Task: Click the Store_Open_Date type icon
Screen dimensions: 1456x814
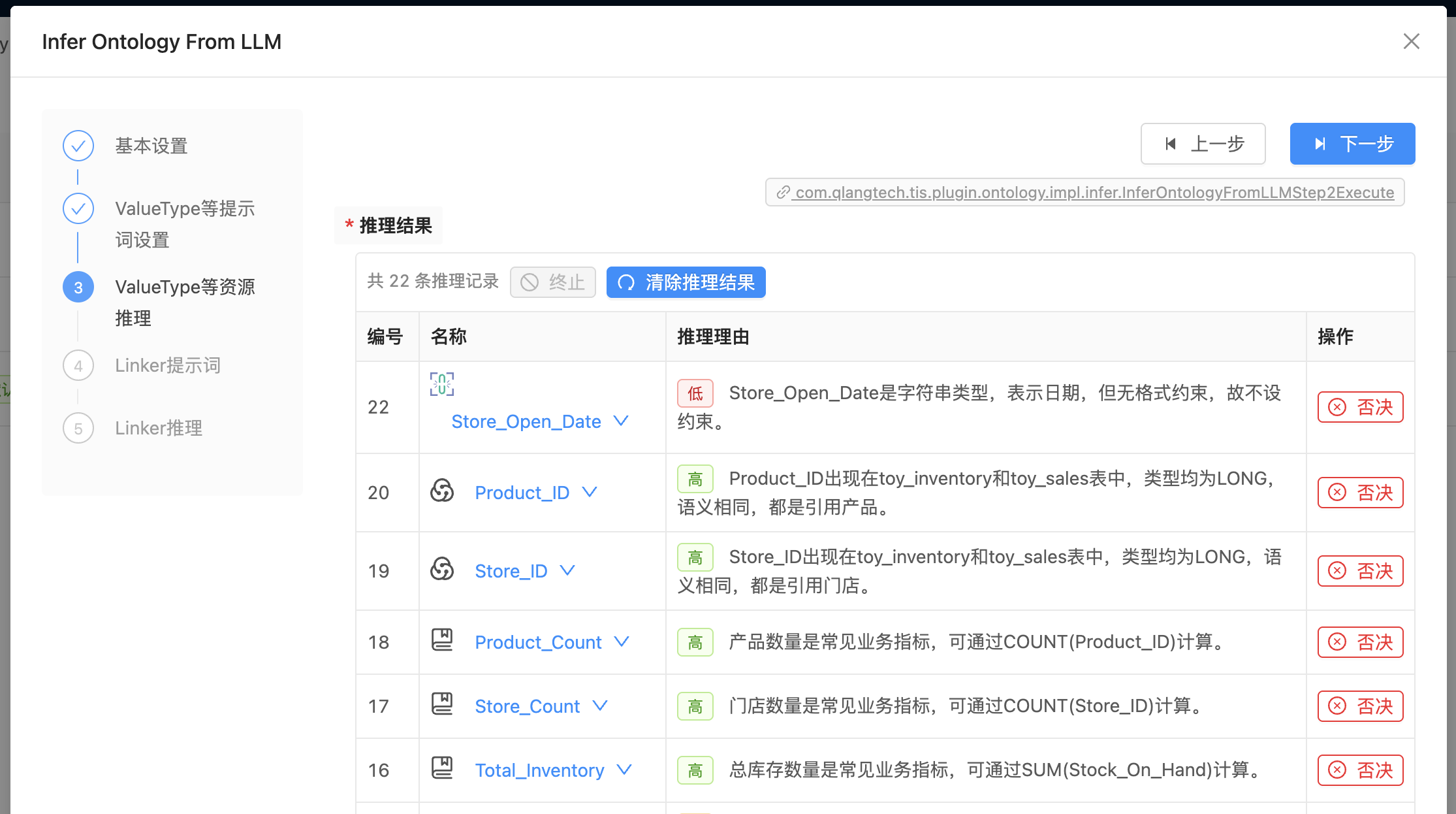Action: pos(442,384)
